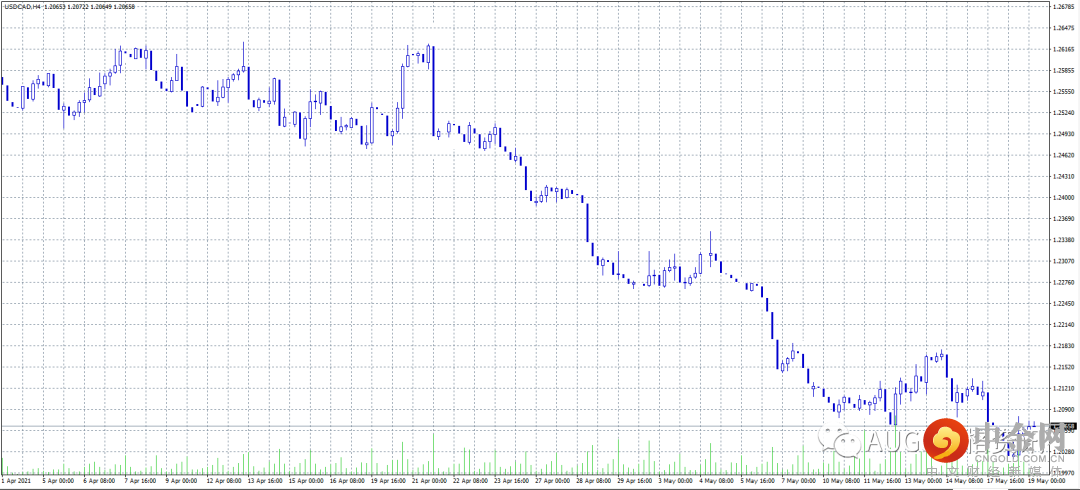Click the 1.26785 price label

1064,7
